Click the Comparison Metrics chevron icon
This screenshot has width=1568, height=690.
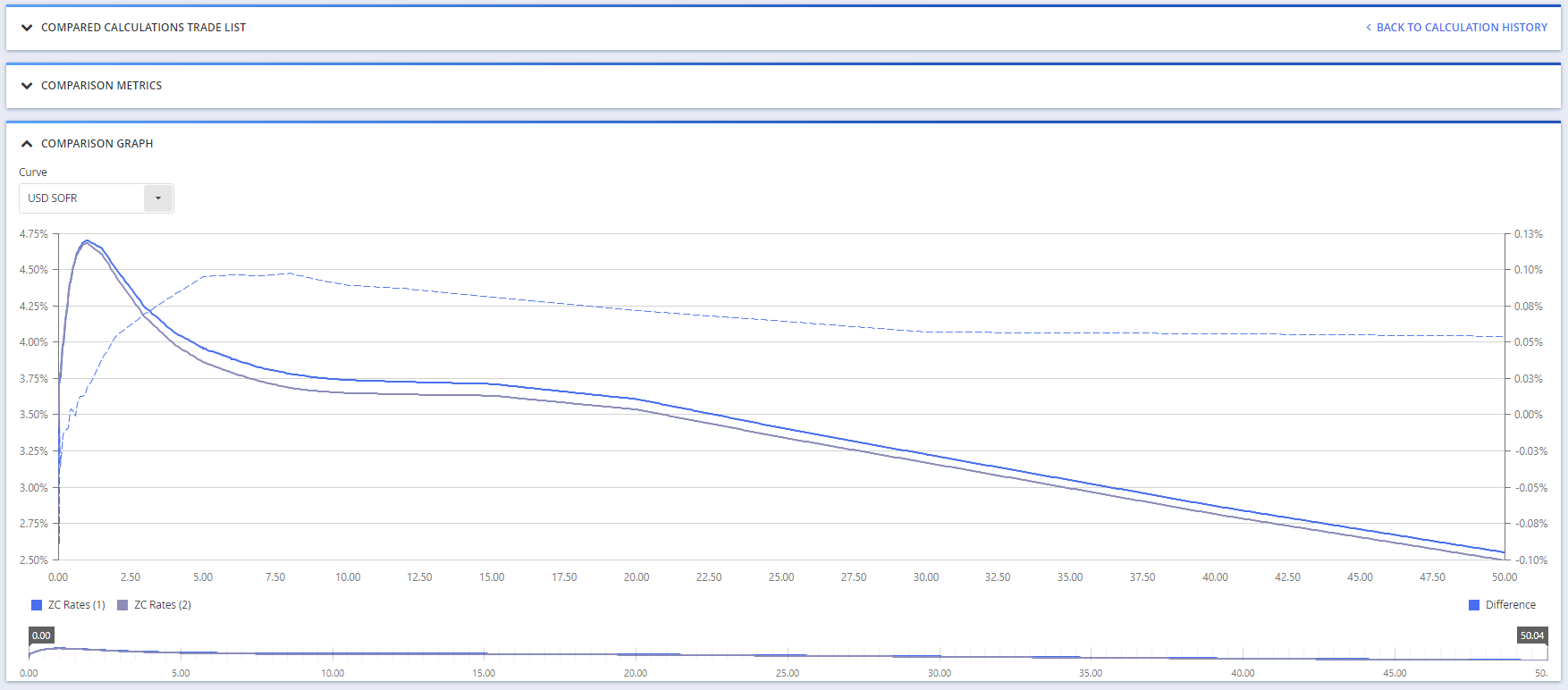27,86
